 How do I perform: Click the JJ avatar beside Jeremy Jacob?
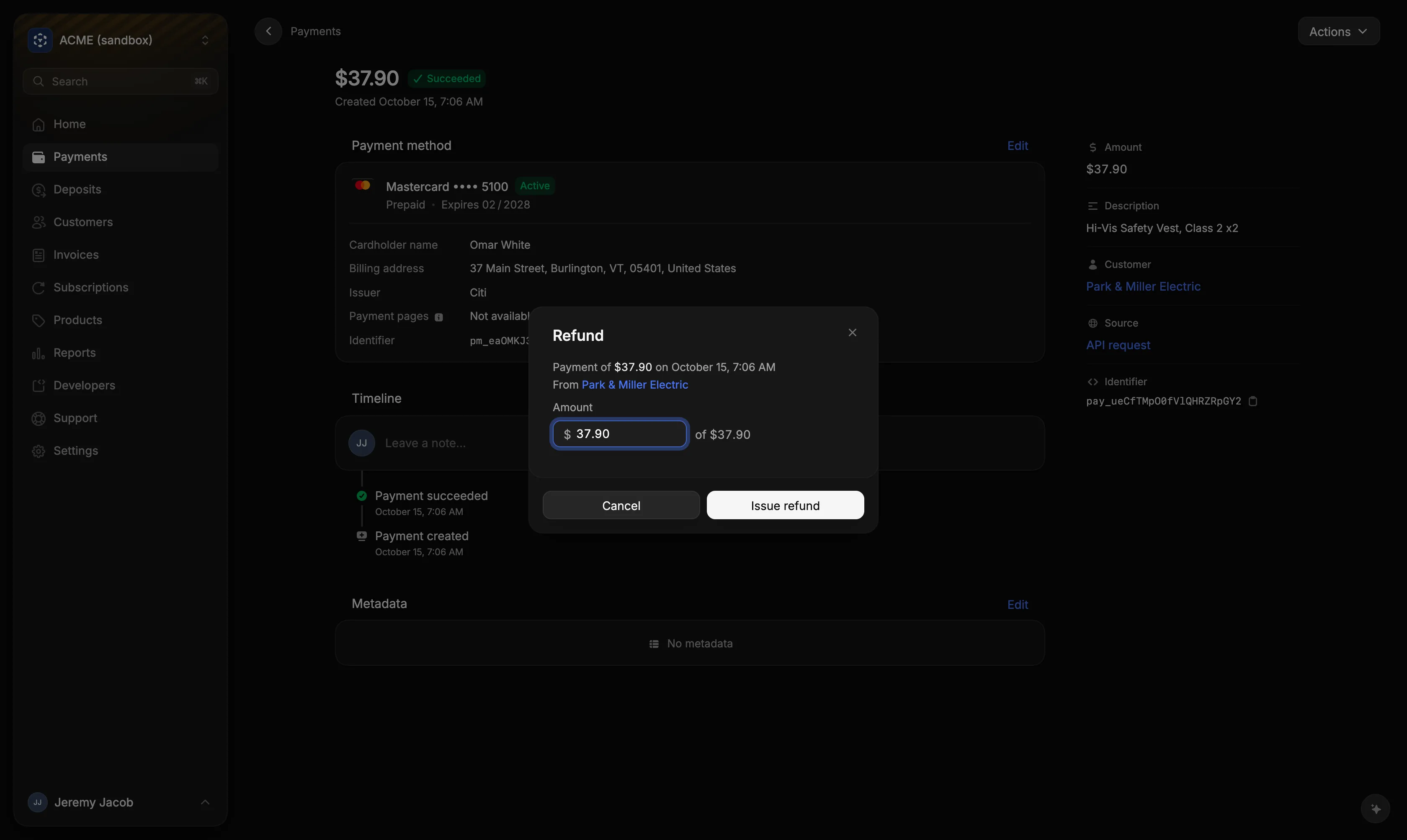[x=37, y=802]
